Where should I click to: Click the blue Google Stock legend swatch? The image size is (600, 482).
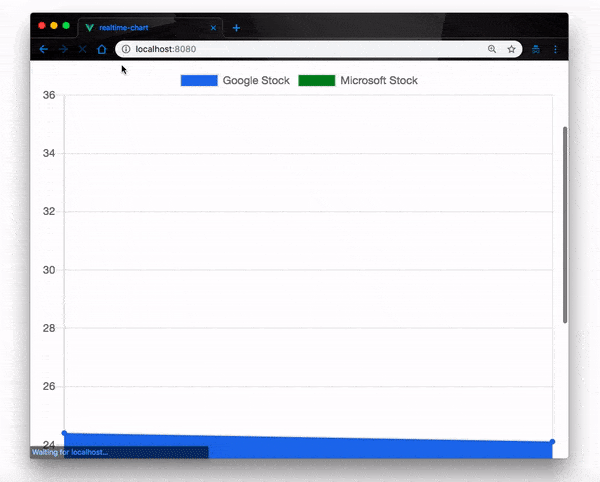199,80
